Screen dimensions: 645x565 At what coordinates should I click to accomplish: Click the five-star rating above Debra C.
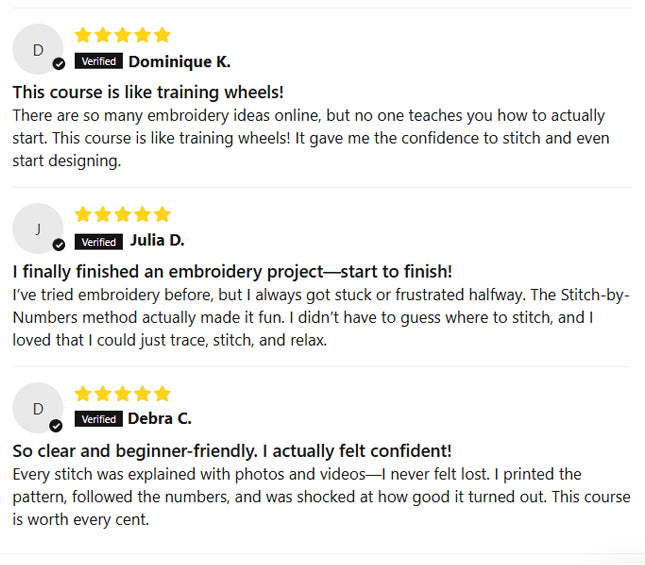(x=122, y=393)
